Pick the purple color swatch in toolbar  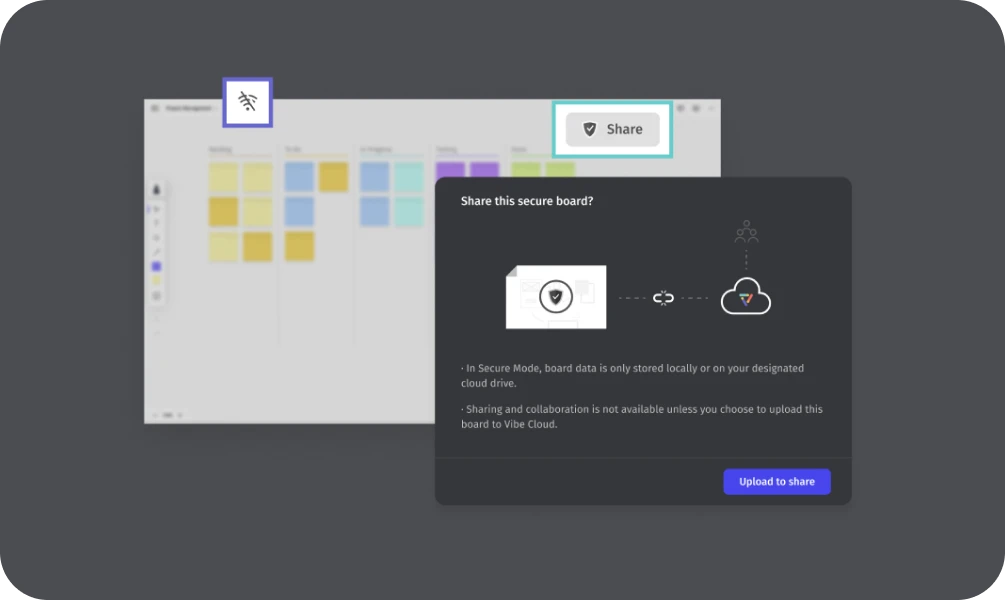[x=156, y=267]
